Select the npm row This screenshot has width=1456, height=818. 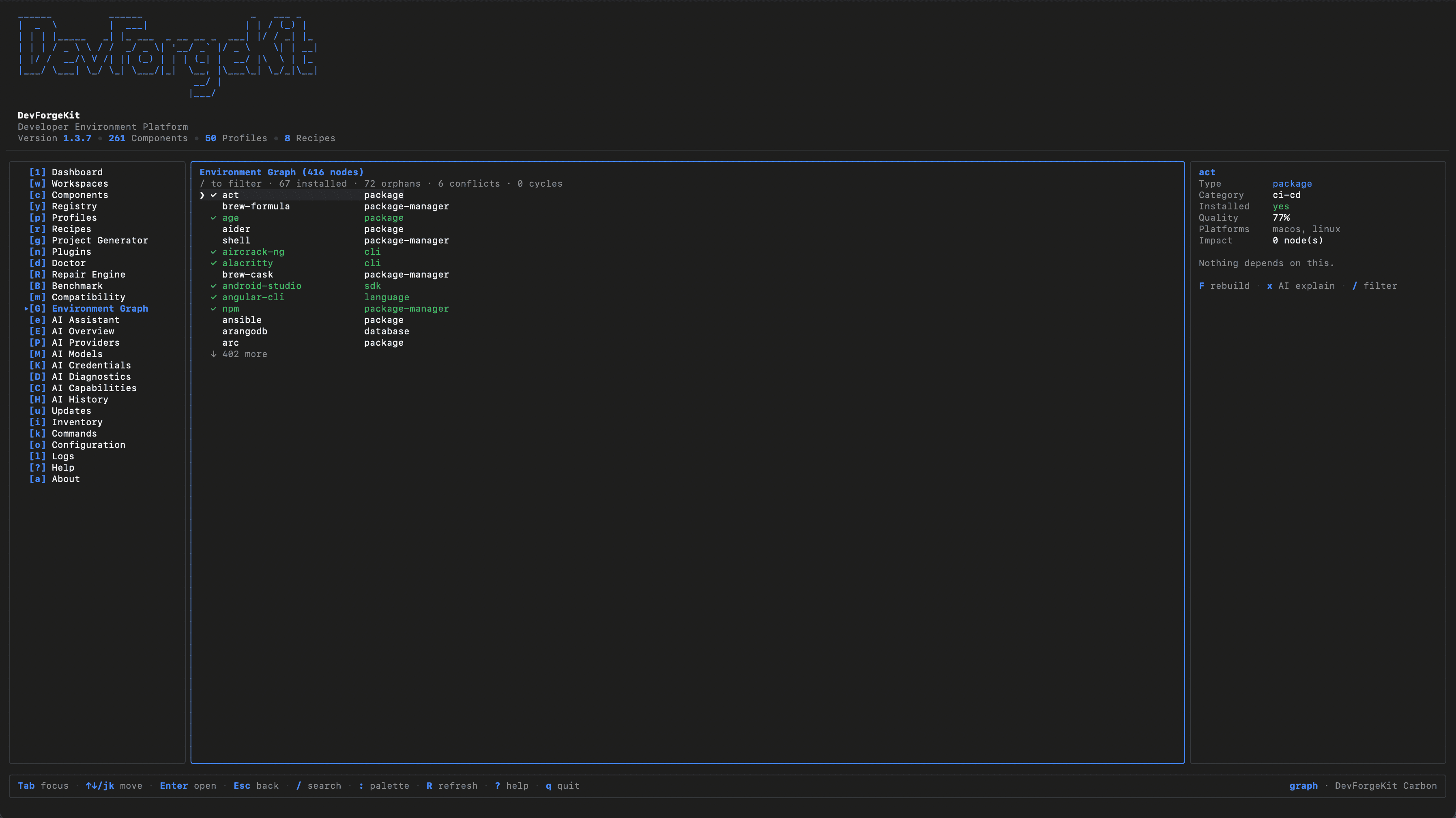329,308
